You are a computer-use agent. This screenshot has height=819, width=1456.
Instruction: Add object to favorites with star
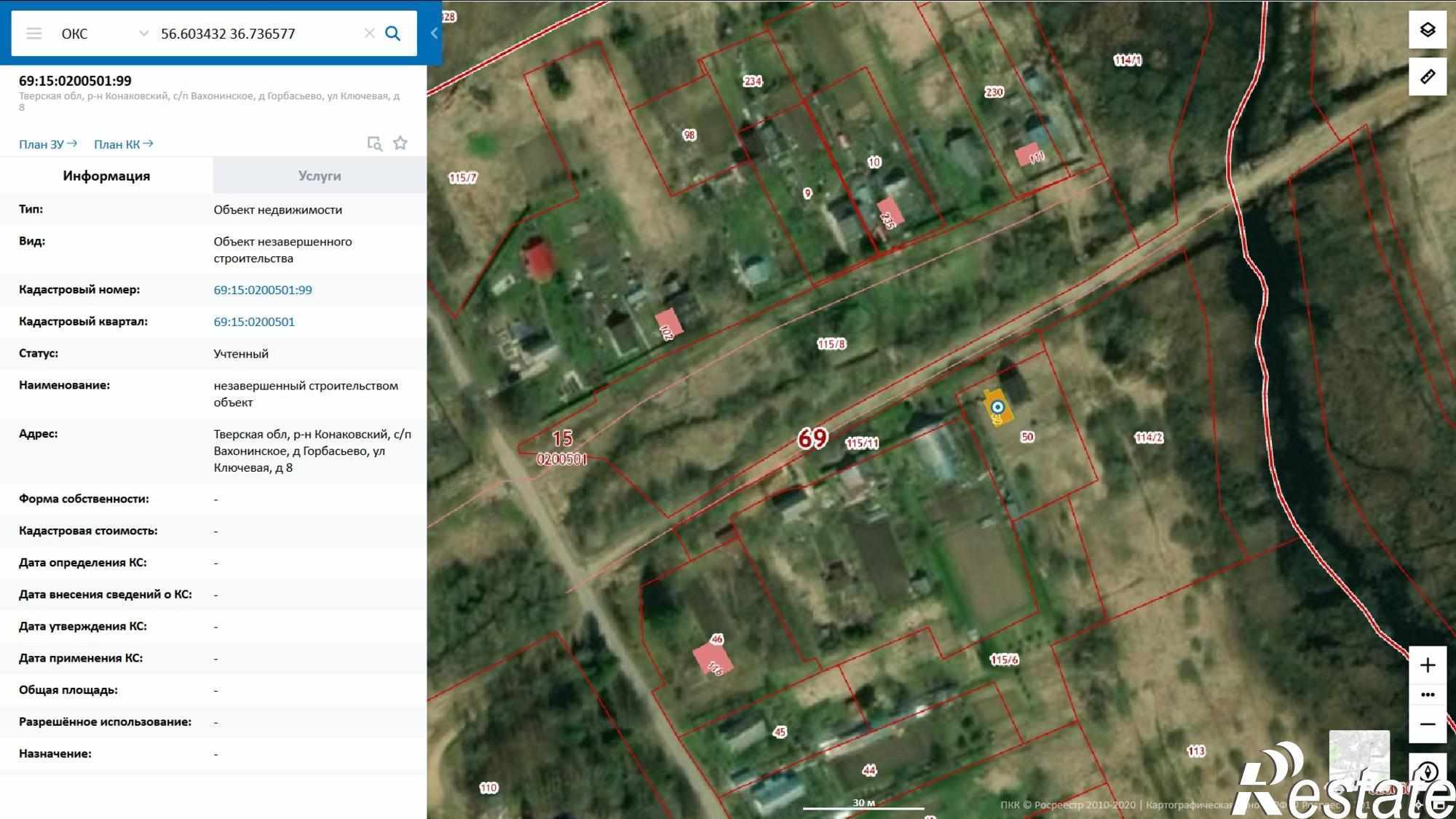pyautogui.click(x=400, y=143)
